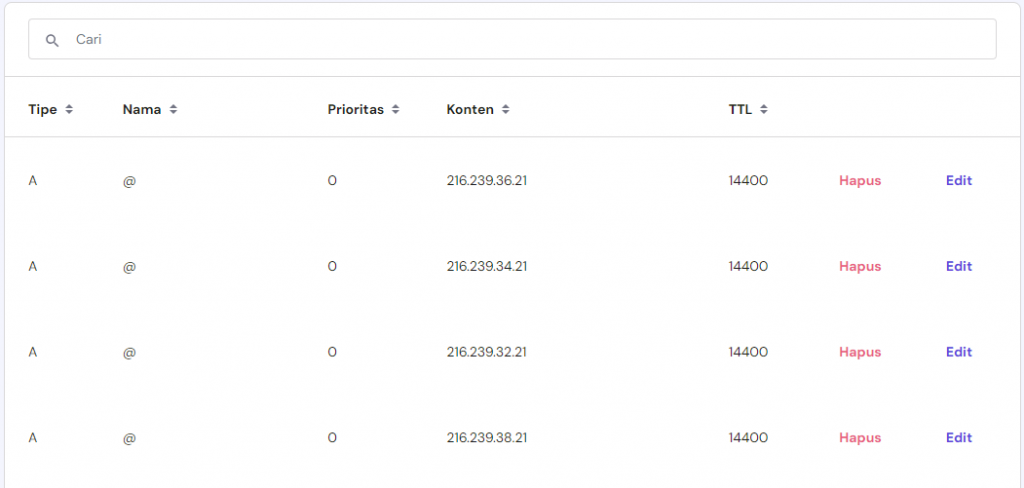This screenshot has width=1024, height=488.
Task: Click the Nama column header
Action: [x=142, y=110]
